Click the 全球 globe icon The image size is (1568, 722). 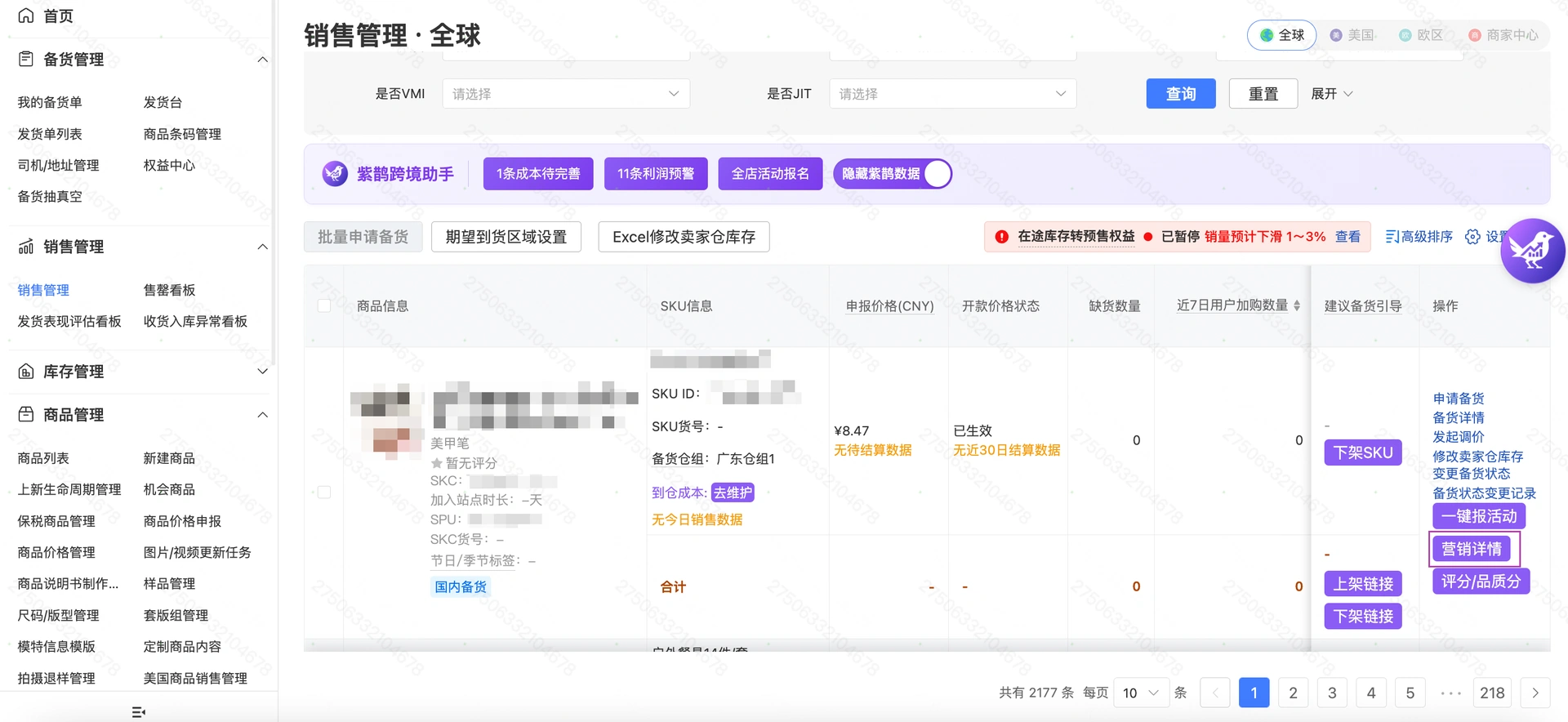[x=1267, y=35]
